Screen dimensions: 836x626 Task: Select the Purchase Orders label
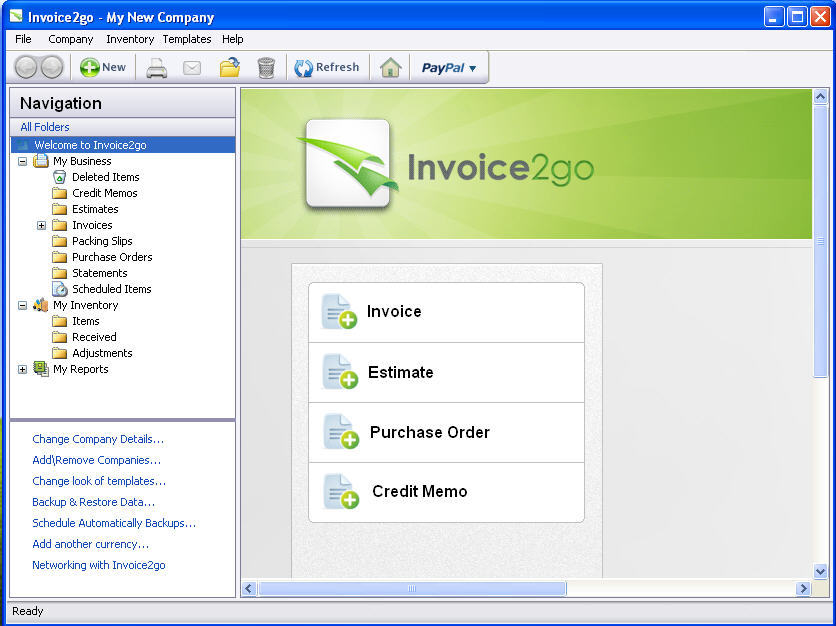pyautogui.click(x=112, y=257)
